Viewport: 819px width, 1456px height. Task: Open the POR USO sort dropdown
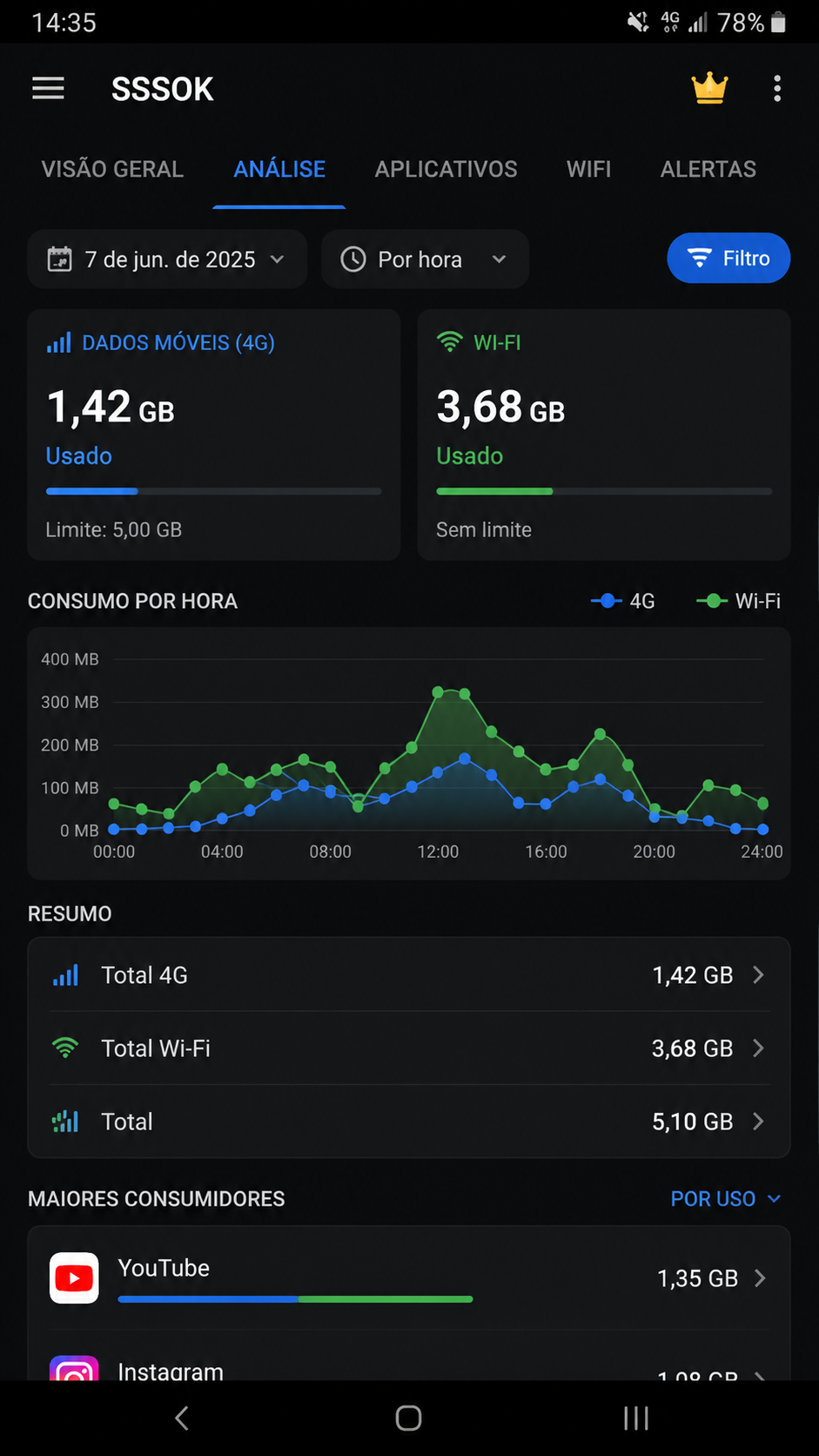(726, 1199)
